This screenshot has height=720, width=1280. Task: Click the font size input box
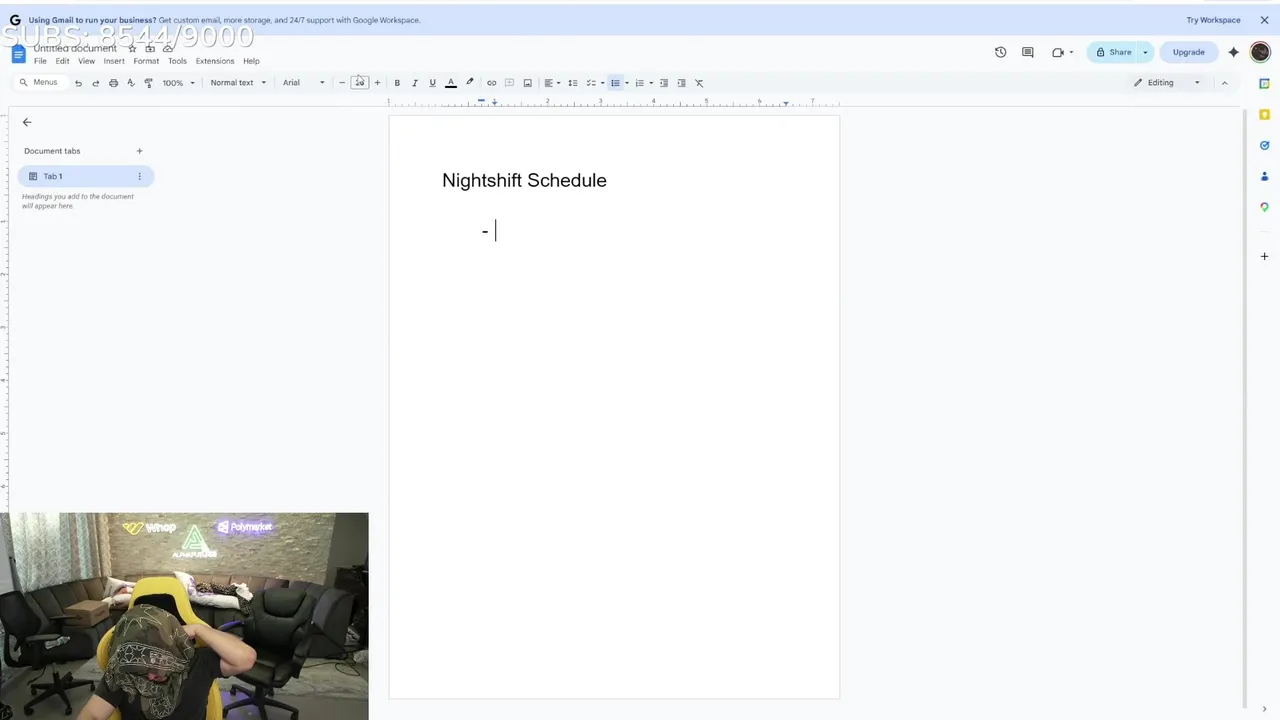point(359,83)
